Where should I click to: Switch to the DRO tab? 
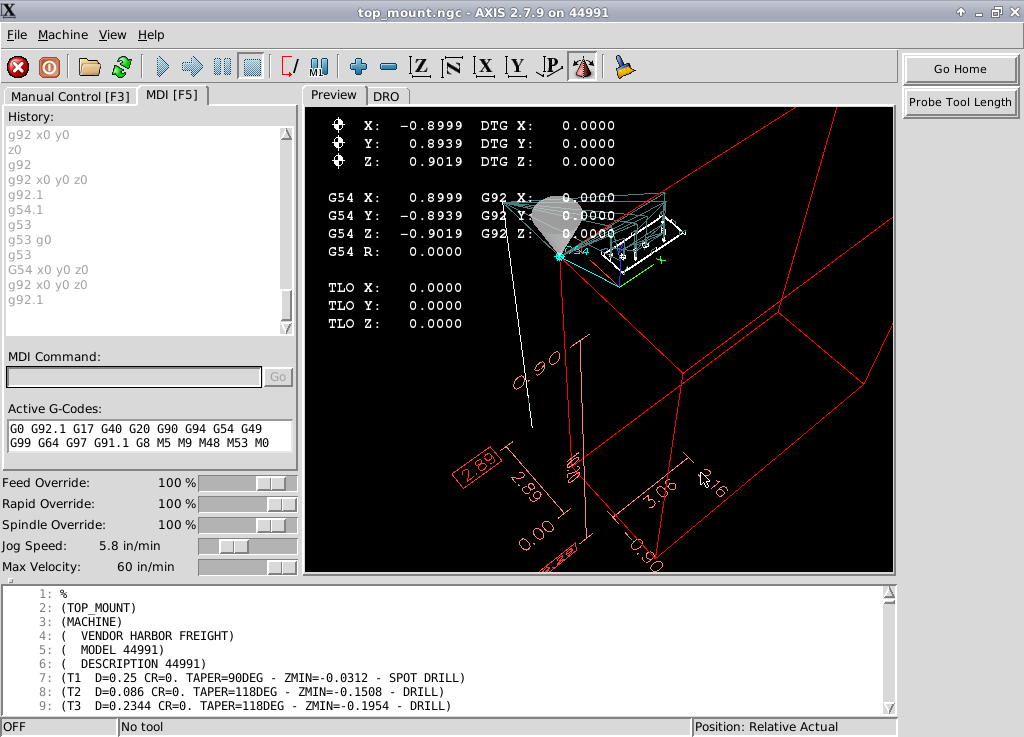click(x=387, y=97)
